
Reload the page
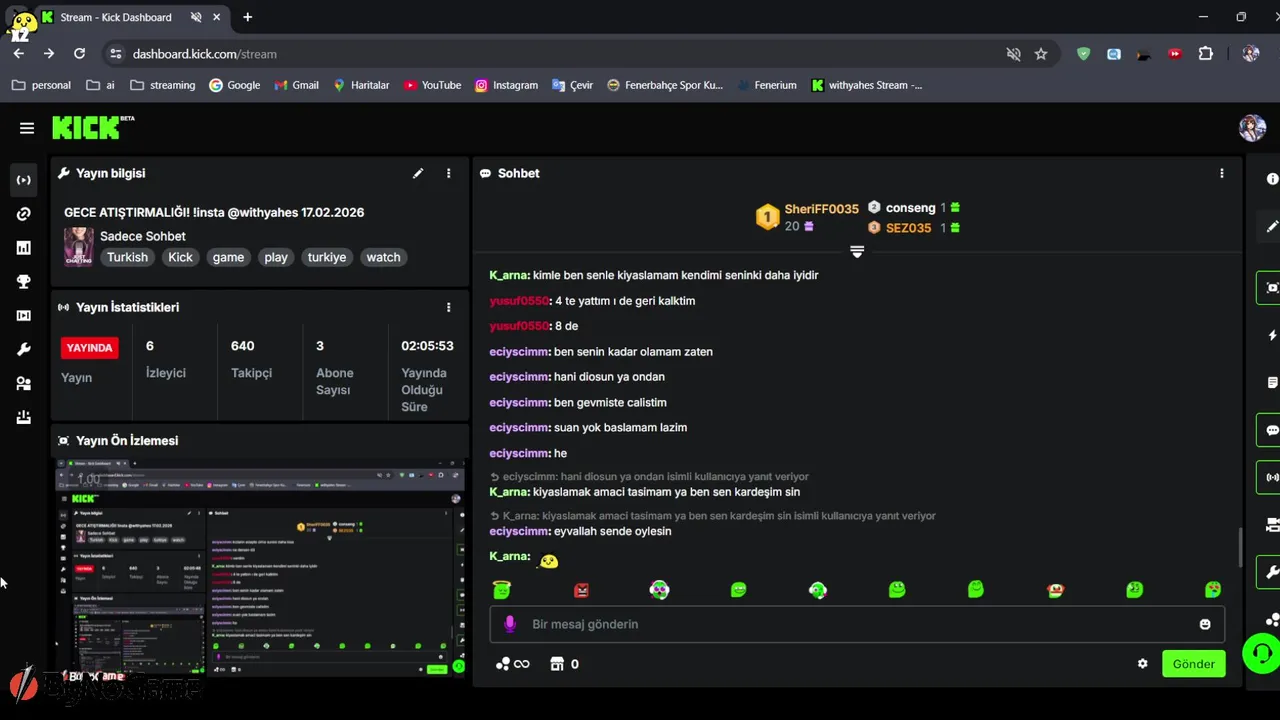pyautogui.click(x=79, y=54)
